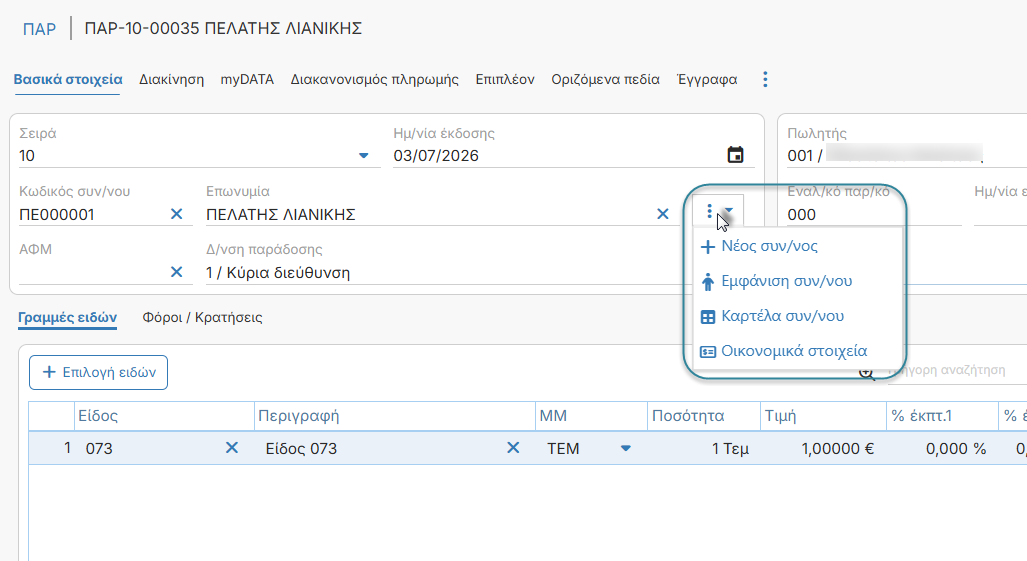The height and width of the screenshot is (561, 1027).
Task: Clear the ΑΦΜ field
Action: coord(176,272)
